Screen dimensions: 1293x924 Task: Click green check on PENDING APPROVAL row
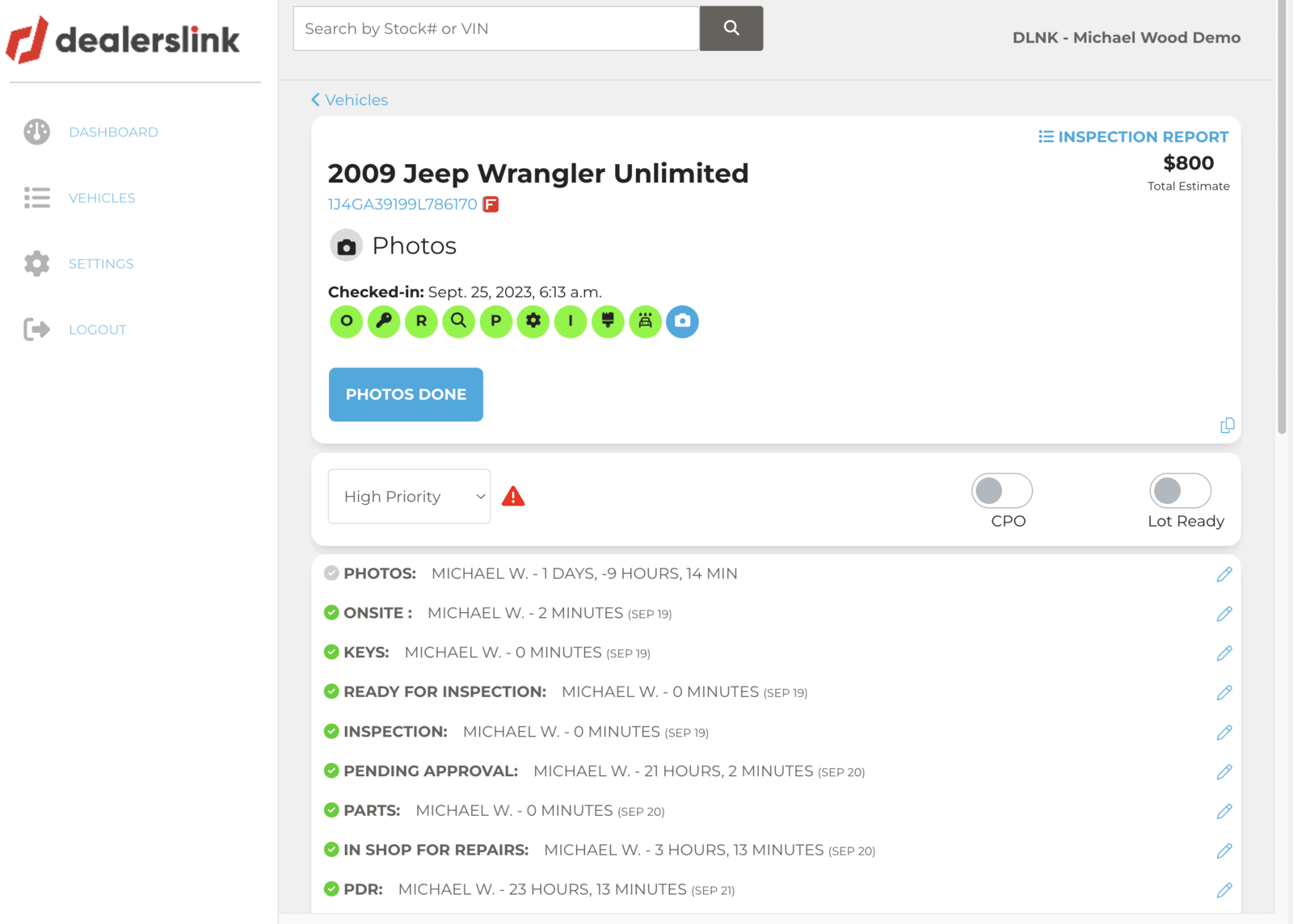(331, 771)
